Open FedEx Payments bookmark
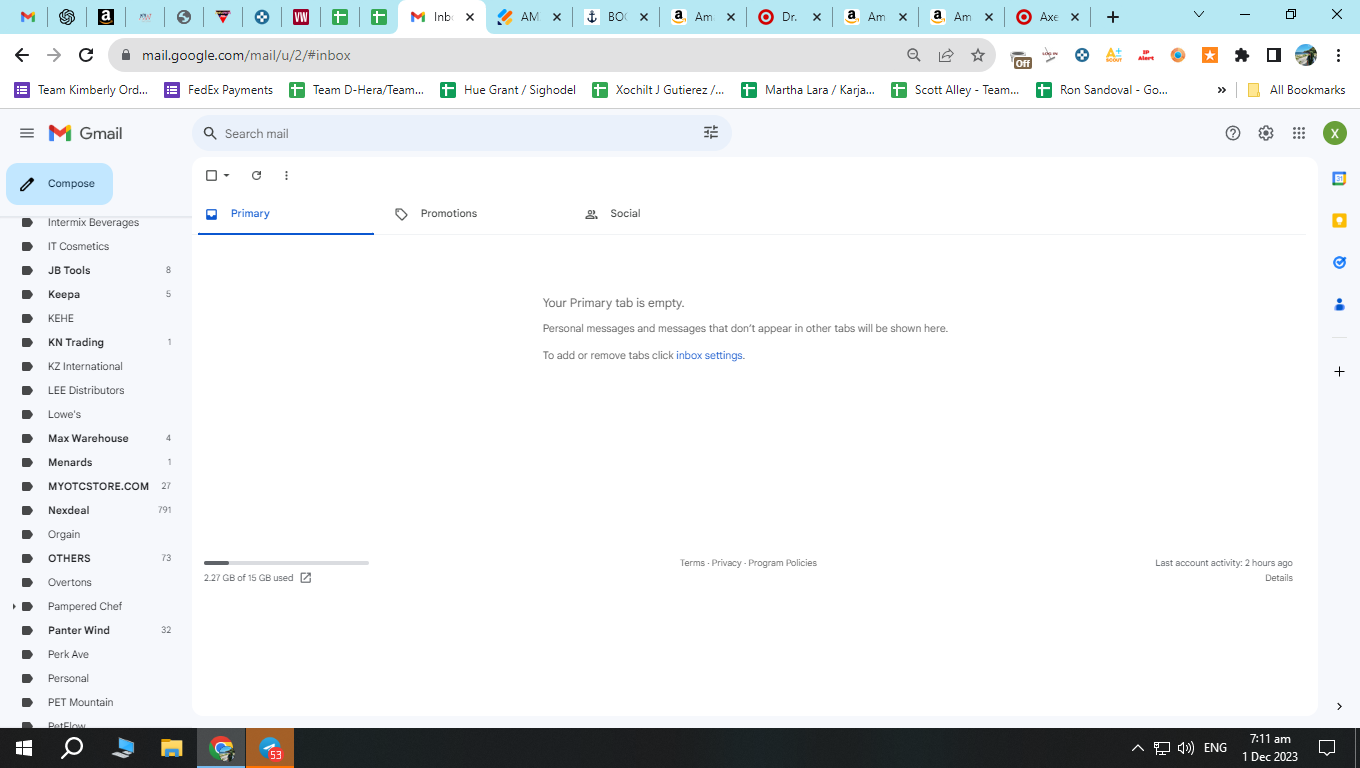Screen dimensions: 1360x768 click(x=219, y=90)
